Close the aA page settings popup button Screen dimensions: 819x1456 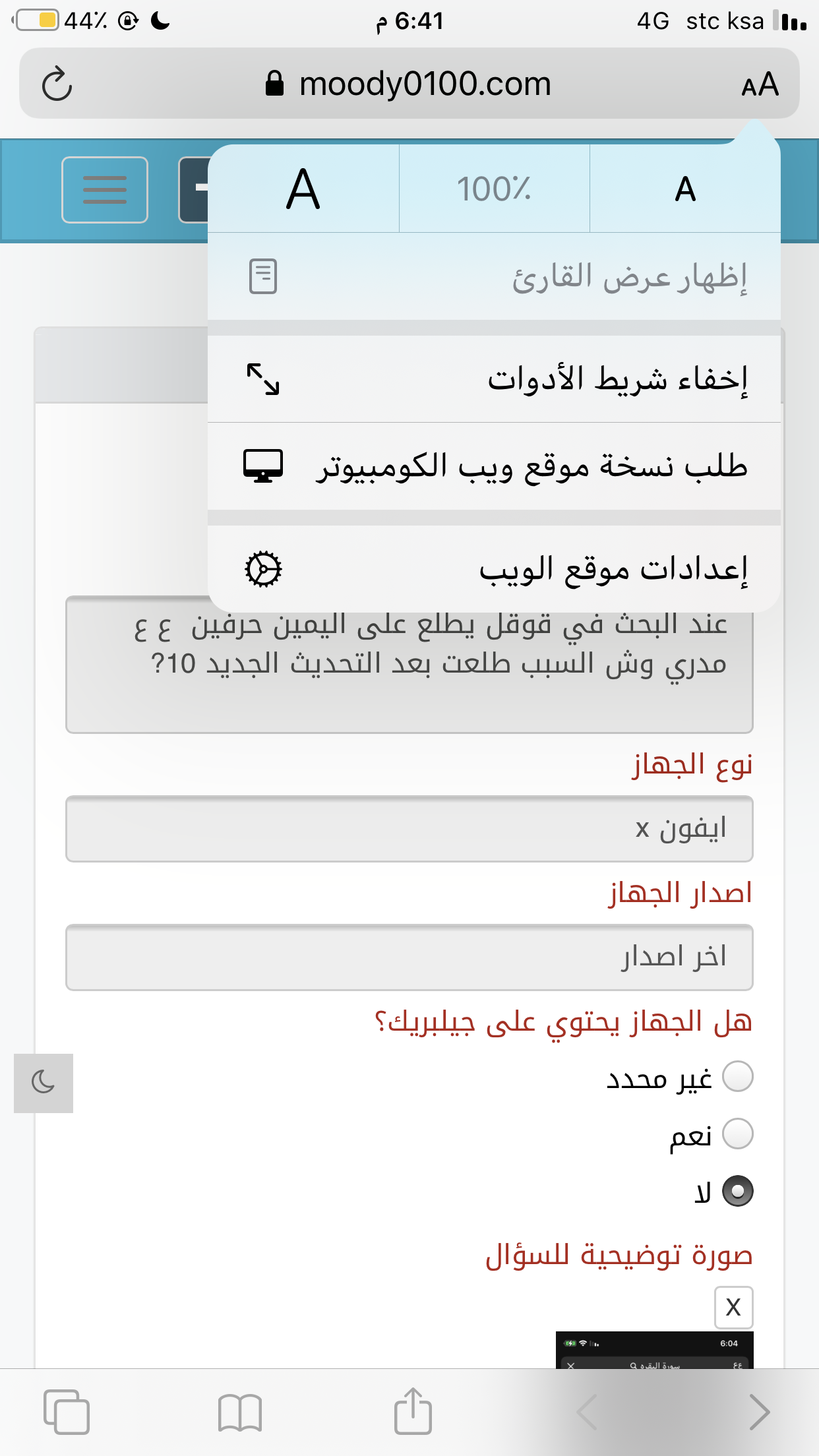[x=760, y=84]
